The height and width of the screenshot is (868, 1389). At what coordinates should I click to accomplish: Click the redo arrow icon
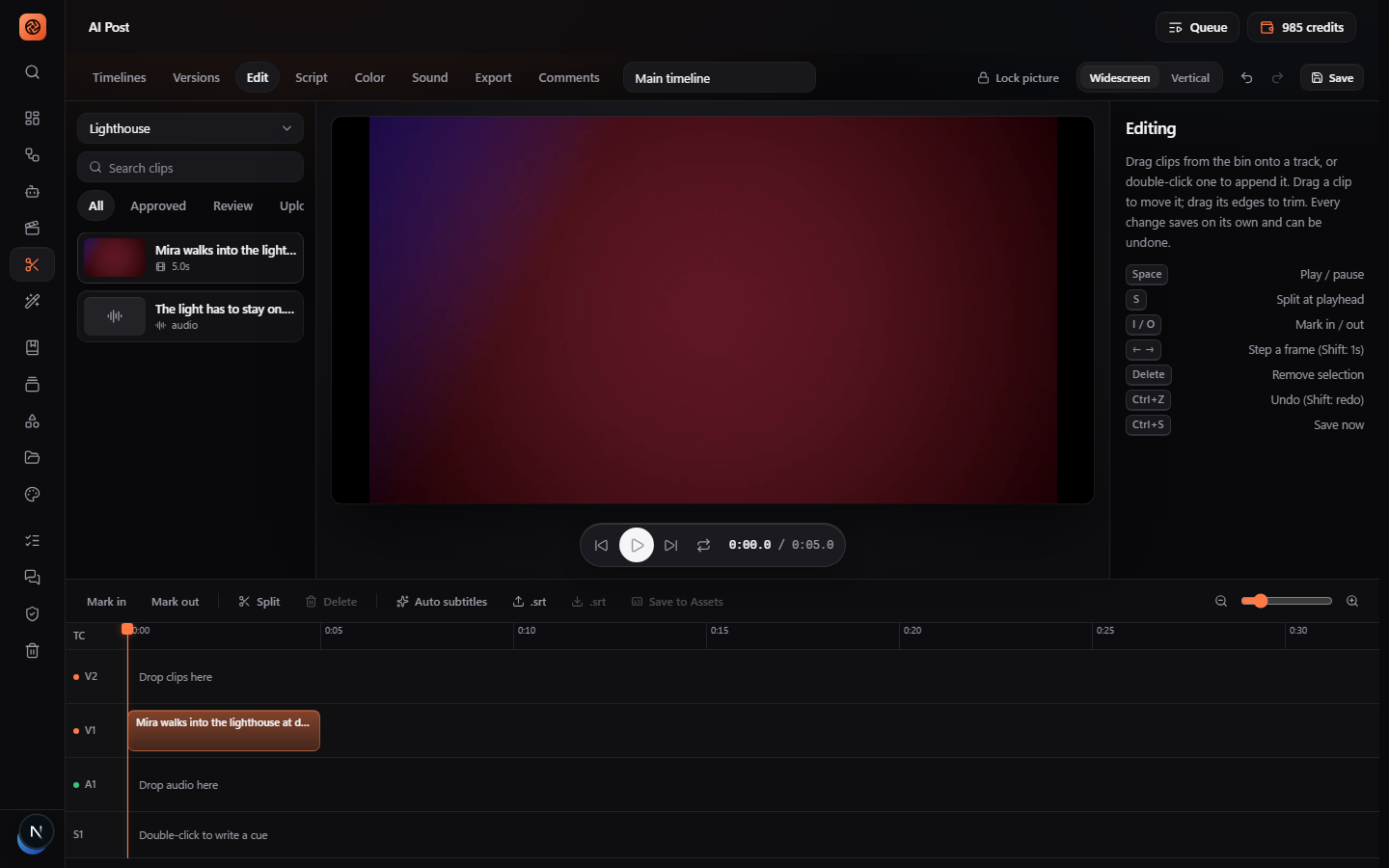1277,78
